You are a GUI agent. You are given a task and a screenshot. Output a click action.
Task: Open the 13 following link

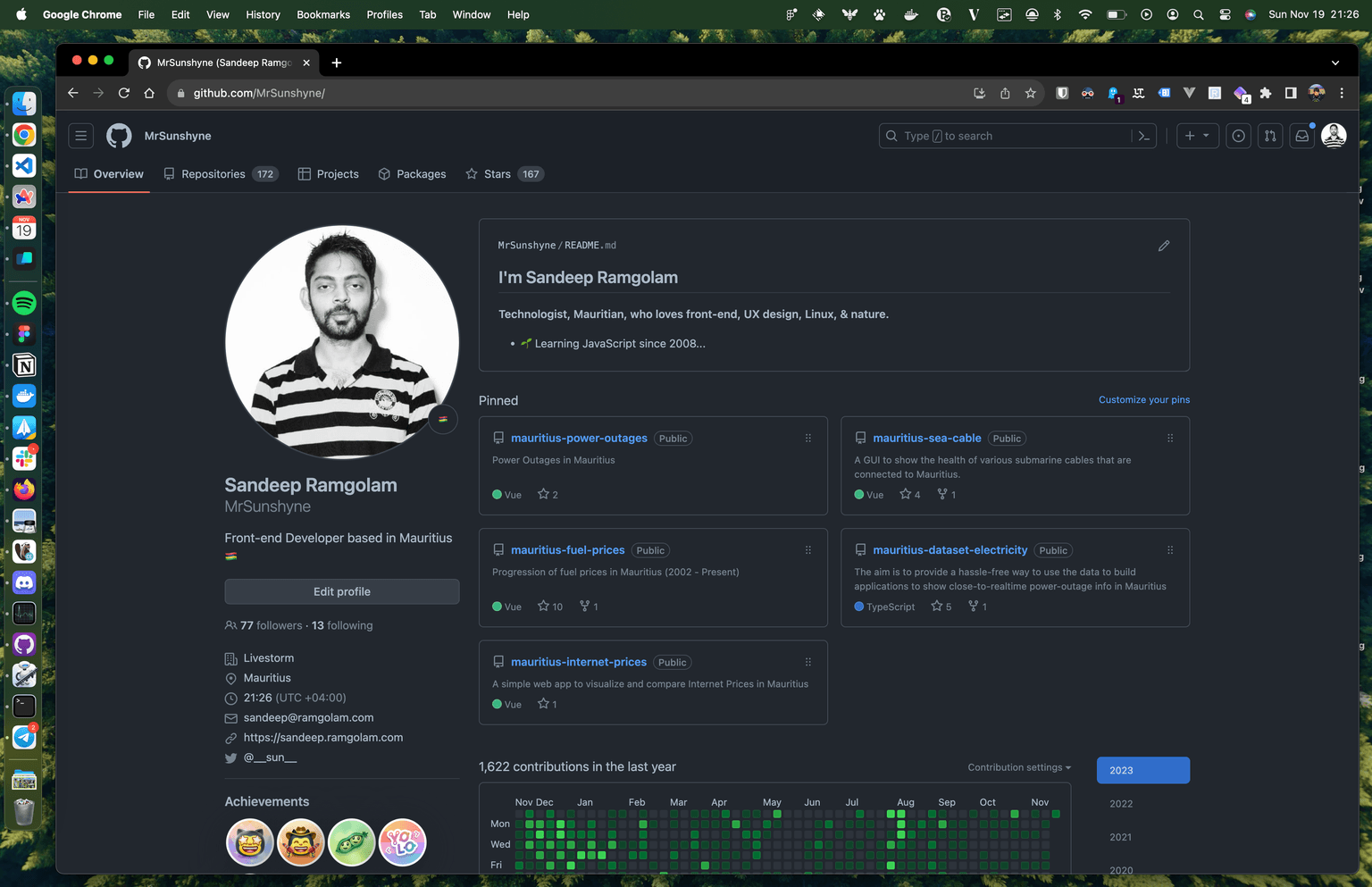tap(342, 625)
